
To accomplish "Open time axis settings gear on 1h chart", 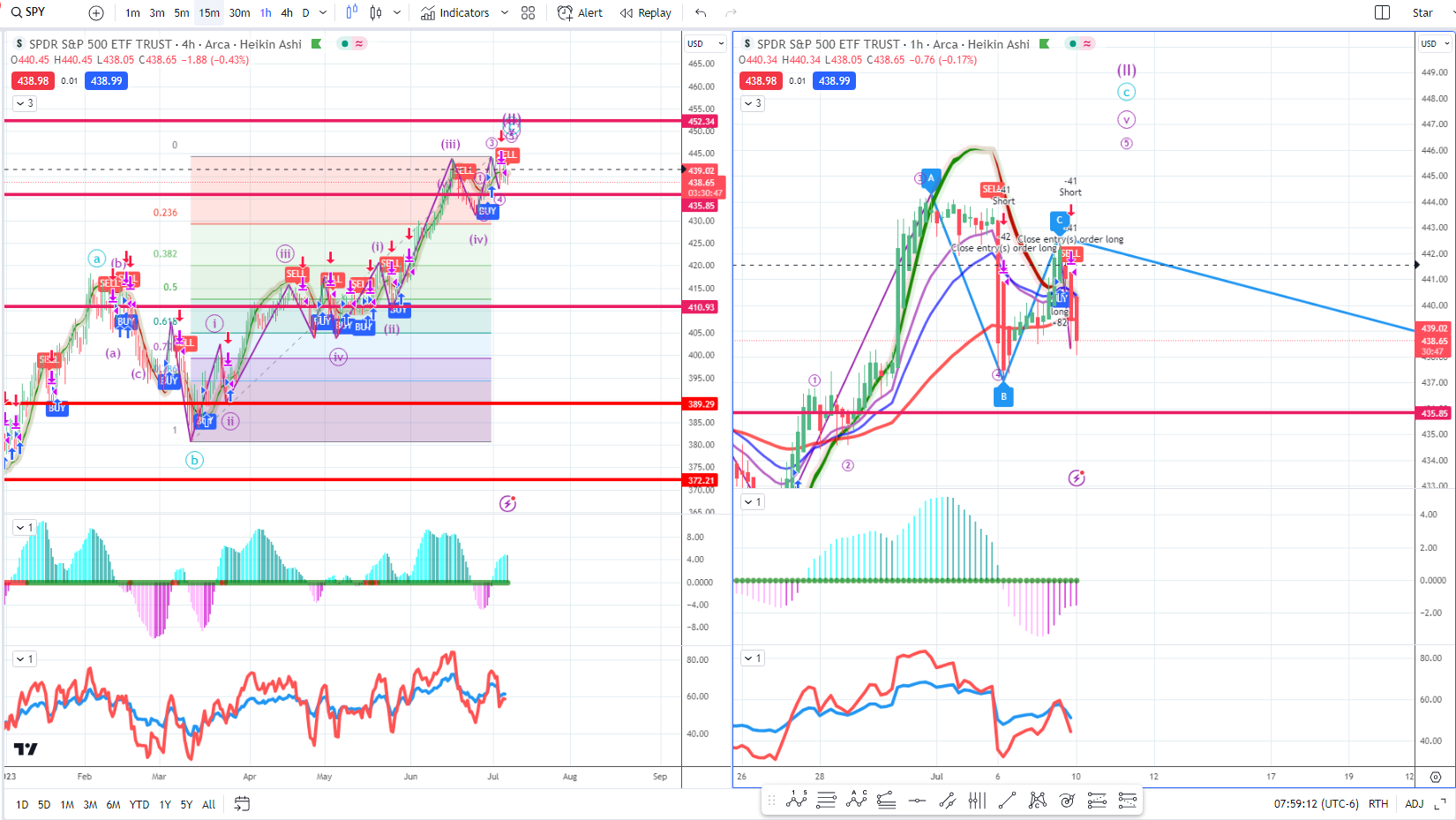I will (x=1436, y=777).
